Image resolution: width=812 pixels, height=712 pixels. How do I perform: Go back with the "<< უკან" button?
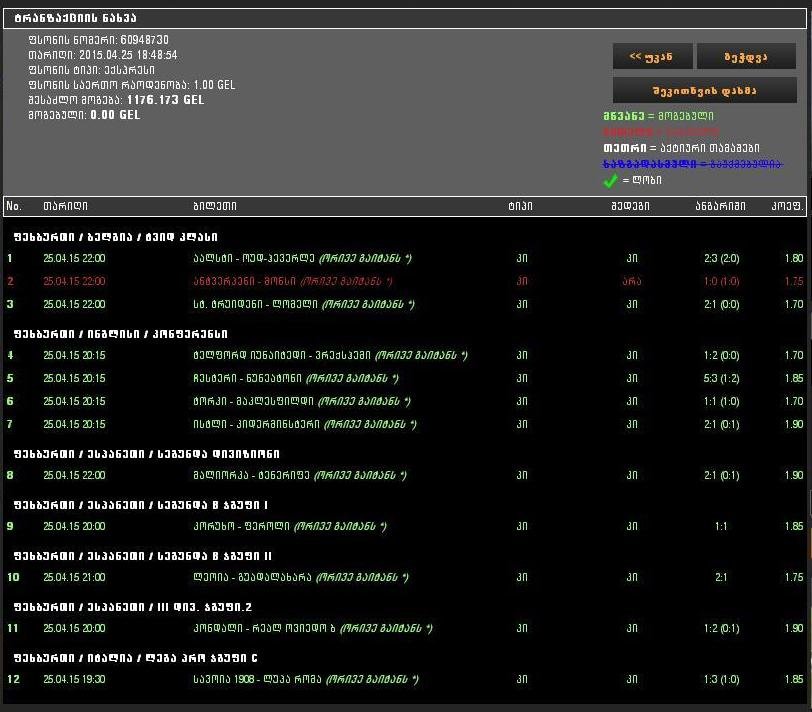[x=652, y=56]
